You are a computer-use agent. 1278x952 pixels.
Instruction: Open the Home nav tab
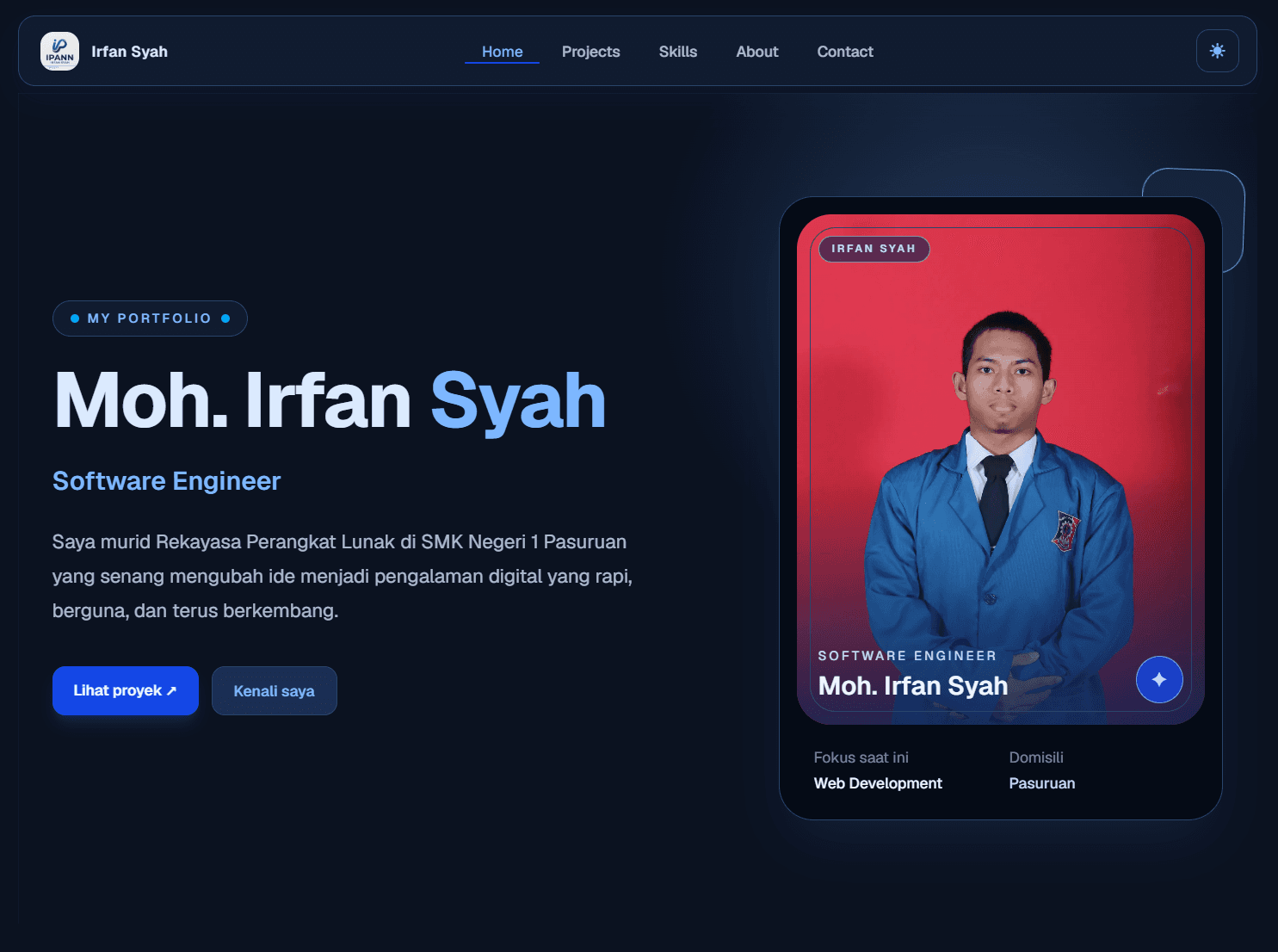[502, 52]
